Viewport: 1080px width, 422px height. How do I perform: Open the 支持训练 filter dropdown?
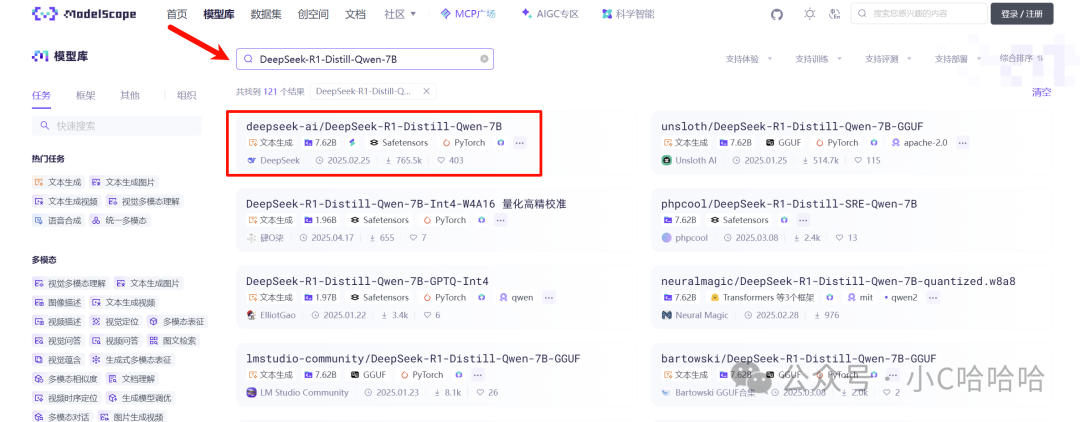pyautogui.click(x=818, y=59)
